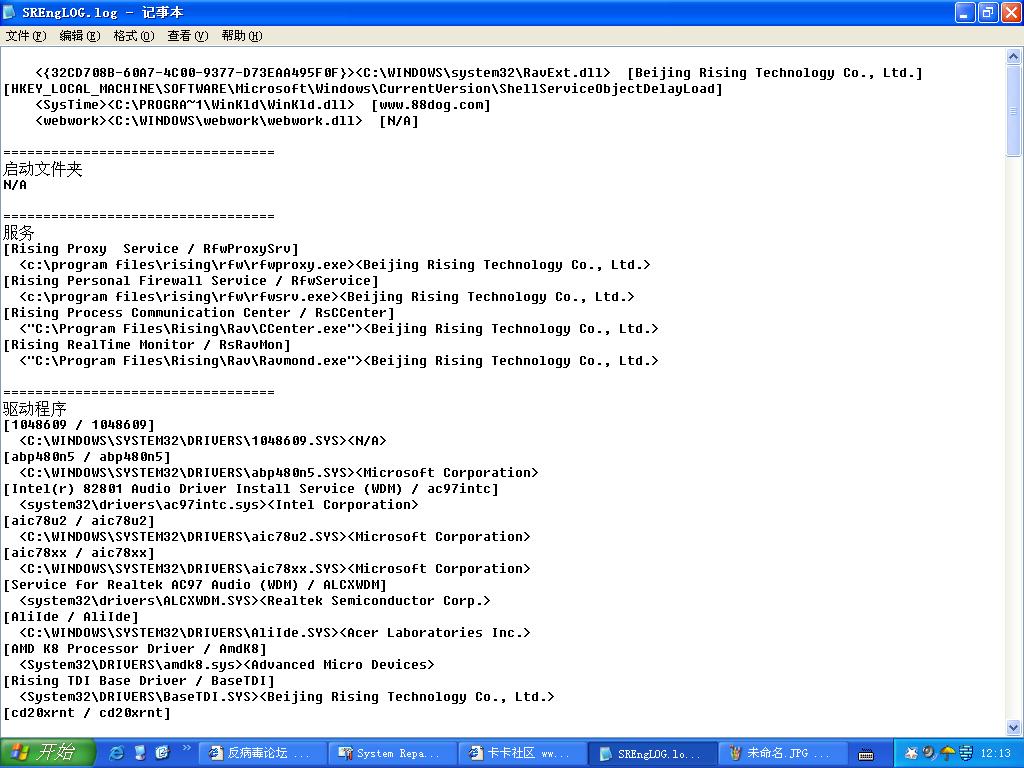The image size is (1024, 768).
Task: Click the AMD K8 Processor Driver line
Action: click(135, 648)
